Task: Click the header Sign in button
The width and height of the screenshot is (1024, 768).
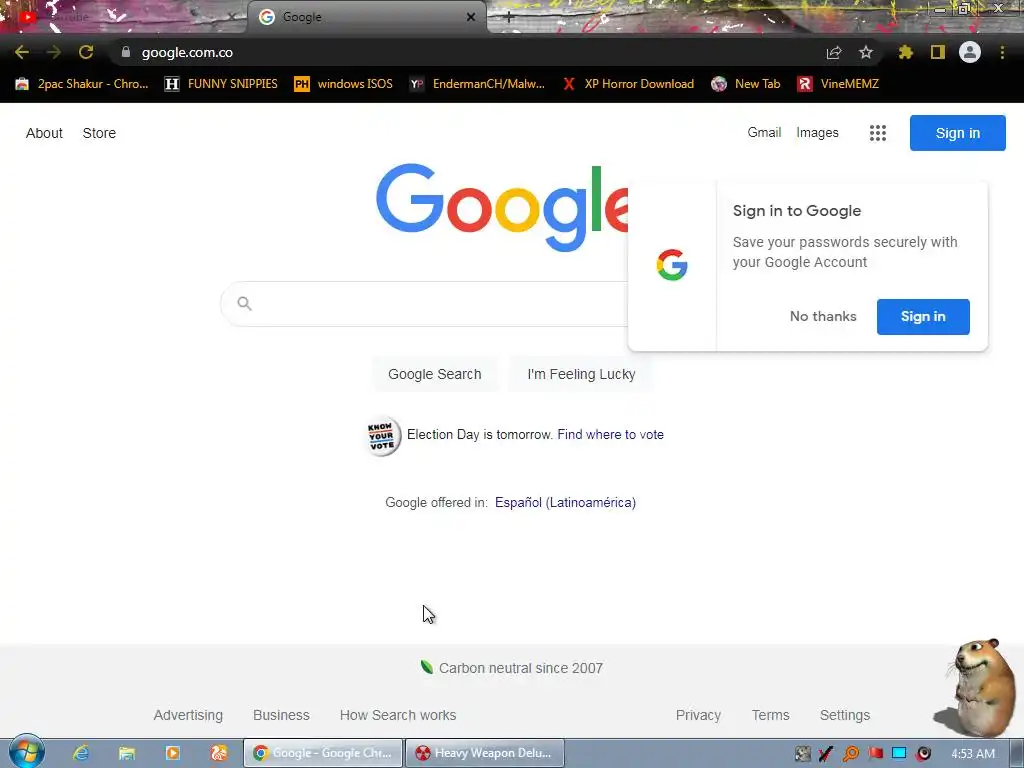Action: [957, 133]
